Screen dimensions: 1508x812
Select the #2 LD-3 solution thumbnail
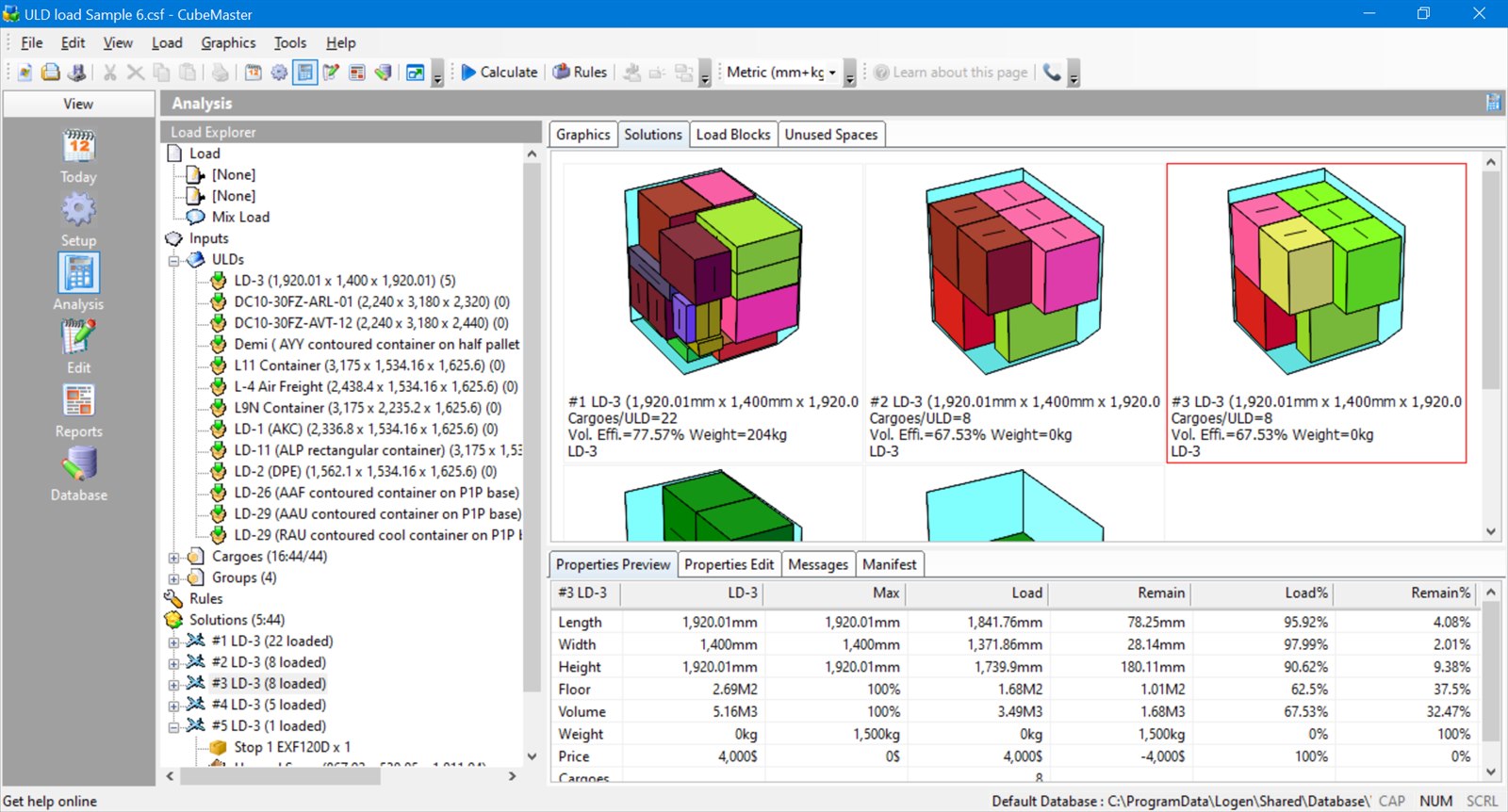[1015, 313]
